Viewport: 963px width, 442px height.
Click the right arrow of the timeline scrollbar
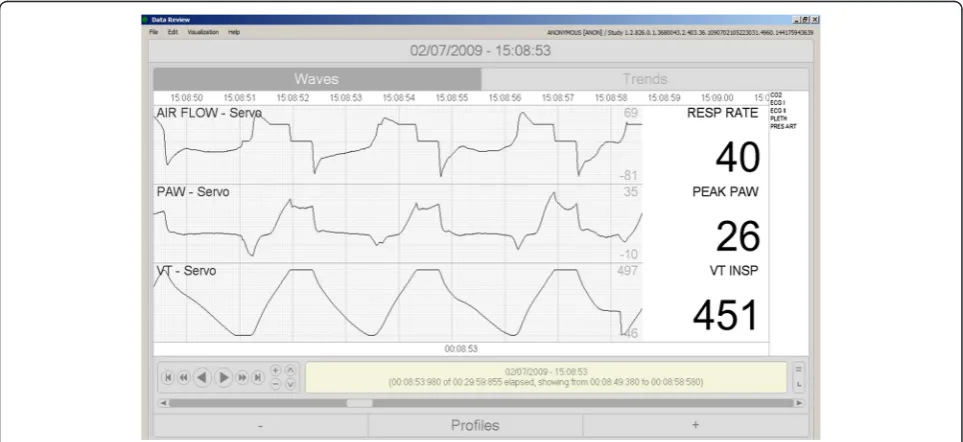tap(799, 403)
